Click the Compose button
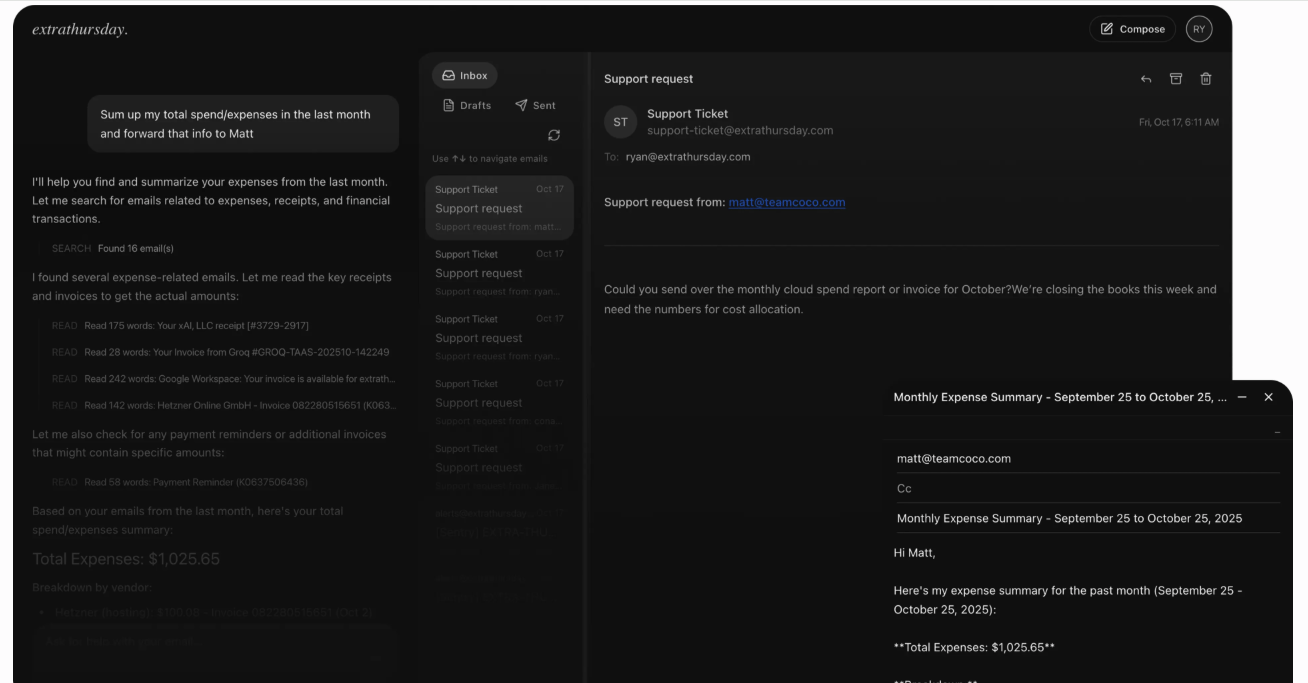1308x683 pixels. pos(1132,29)
